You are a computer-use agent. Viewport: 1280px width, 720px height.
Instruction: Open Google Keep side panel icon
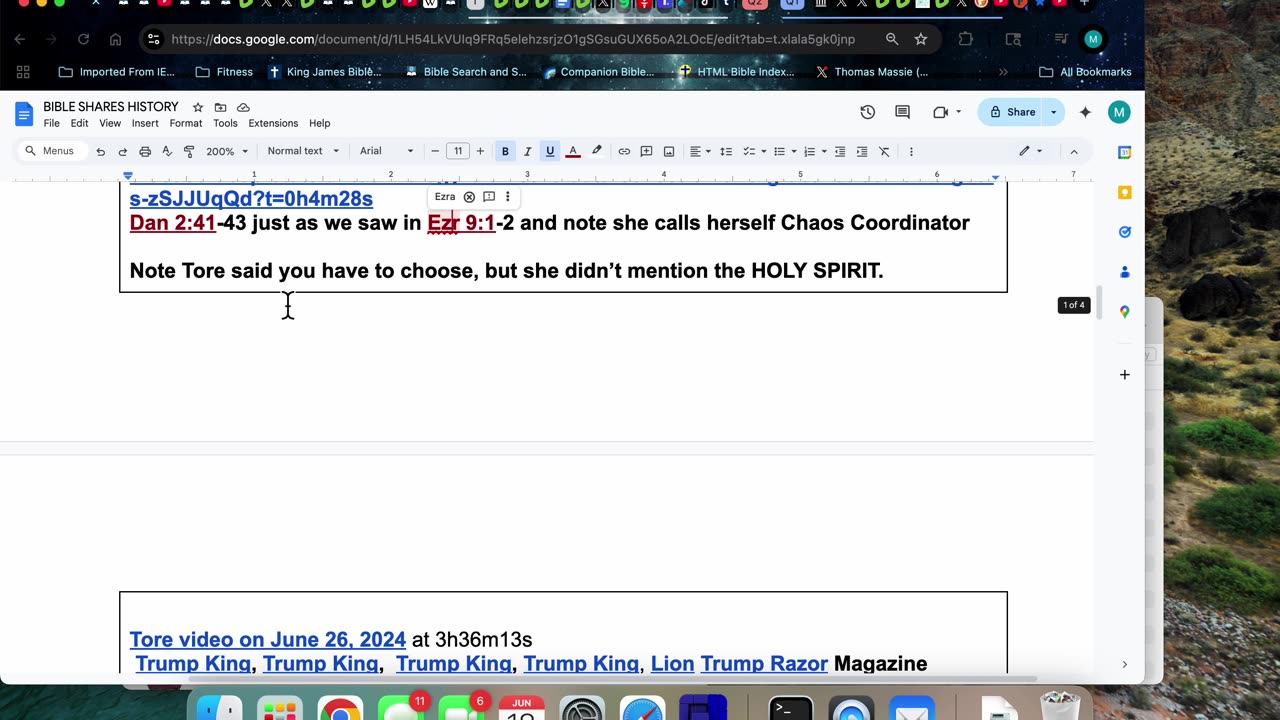pos(1125,192)
